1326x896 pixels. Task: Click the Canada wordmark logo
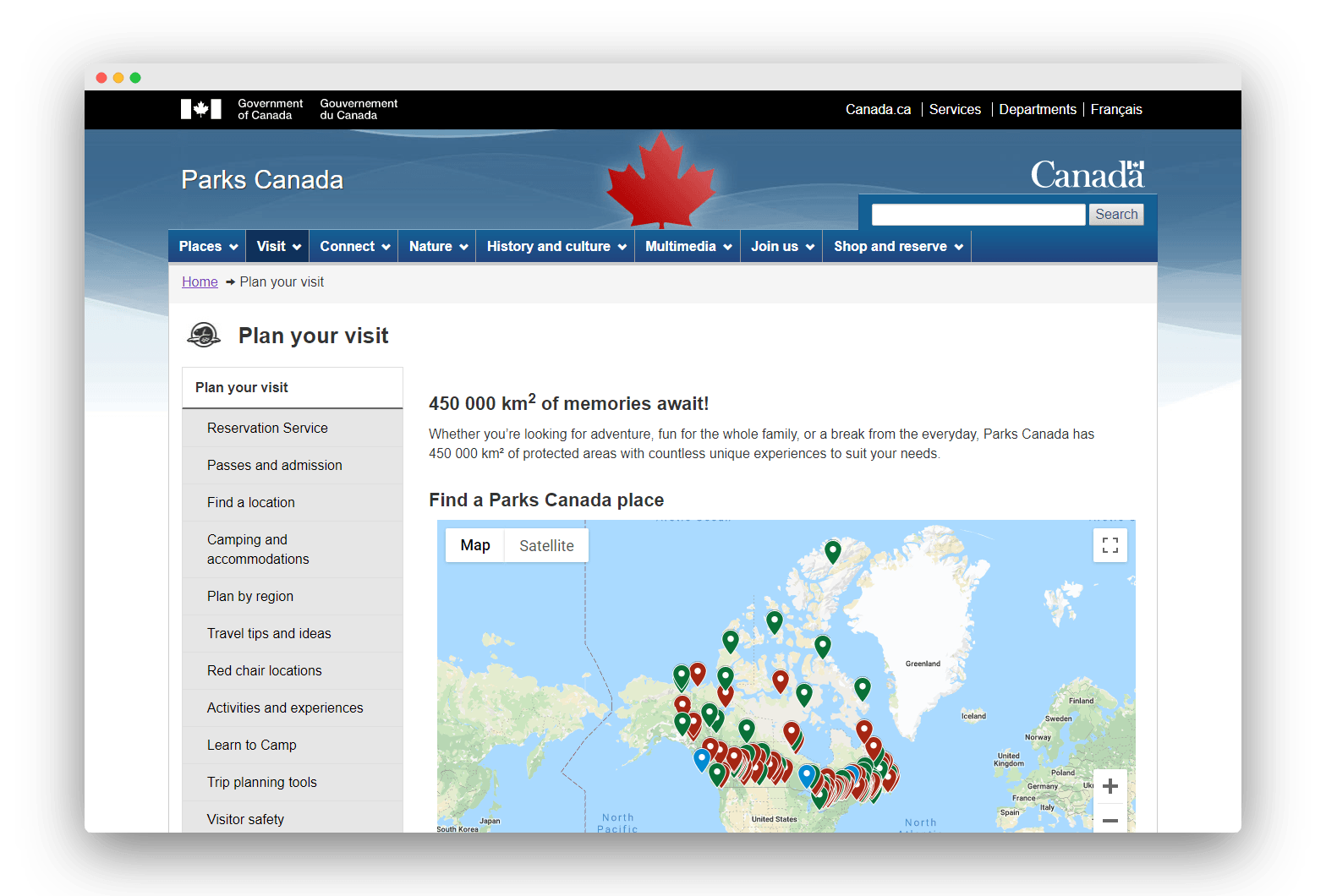point(1088,175)
